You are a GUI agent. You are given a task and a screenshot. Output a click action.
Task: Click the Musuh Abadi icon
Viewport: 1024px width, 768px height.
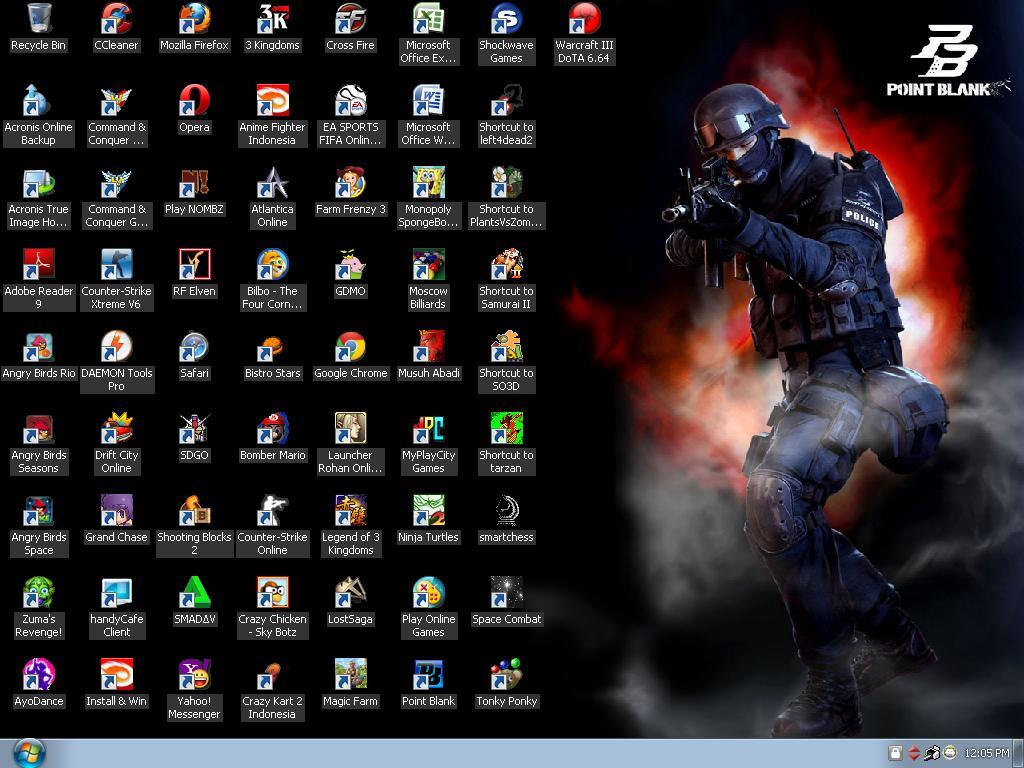pyautogui.click(x=428, y=347)
